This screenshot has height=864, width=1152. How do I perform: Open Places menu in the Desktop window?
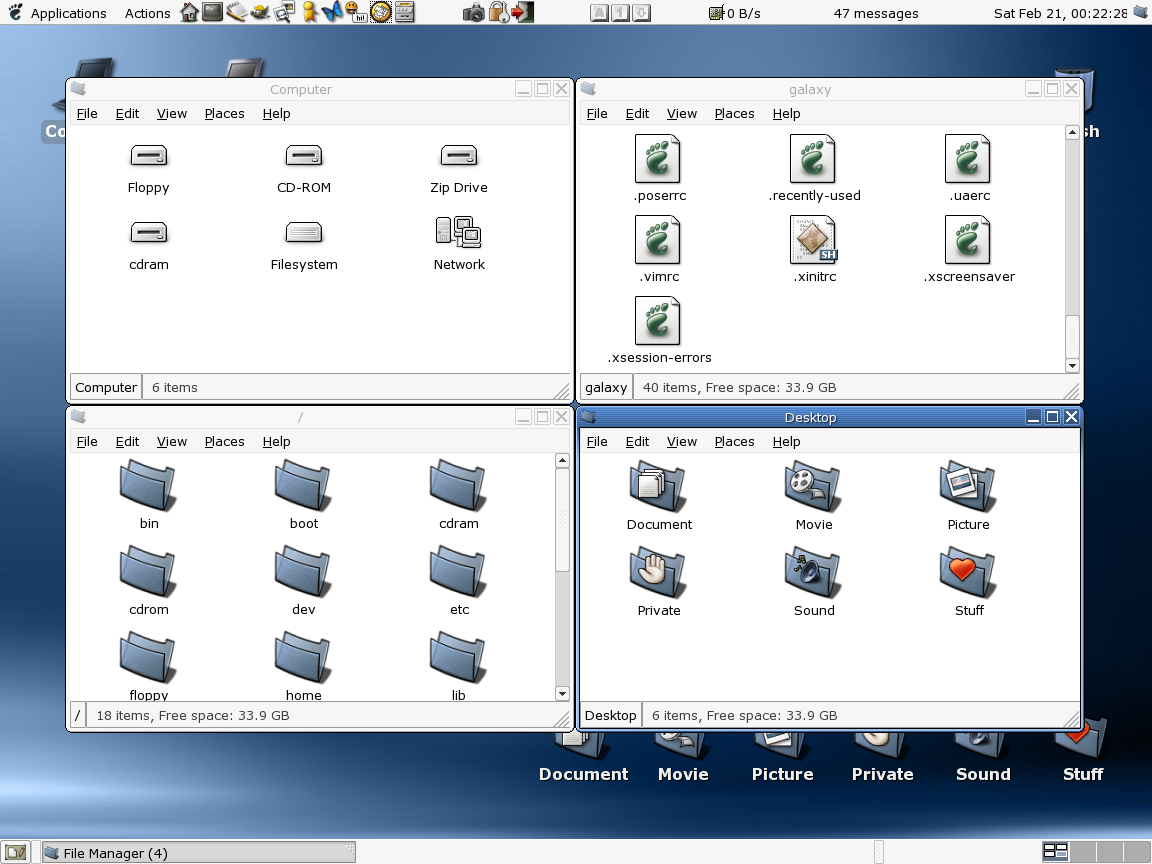[734, 441]
